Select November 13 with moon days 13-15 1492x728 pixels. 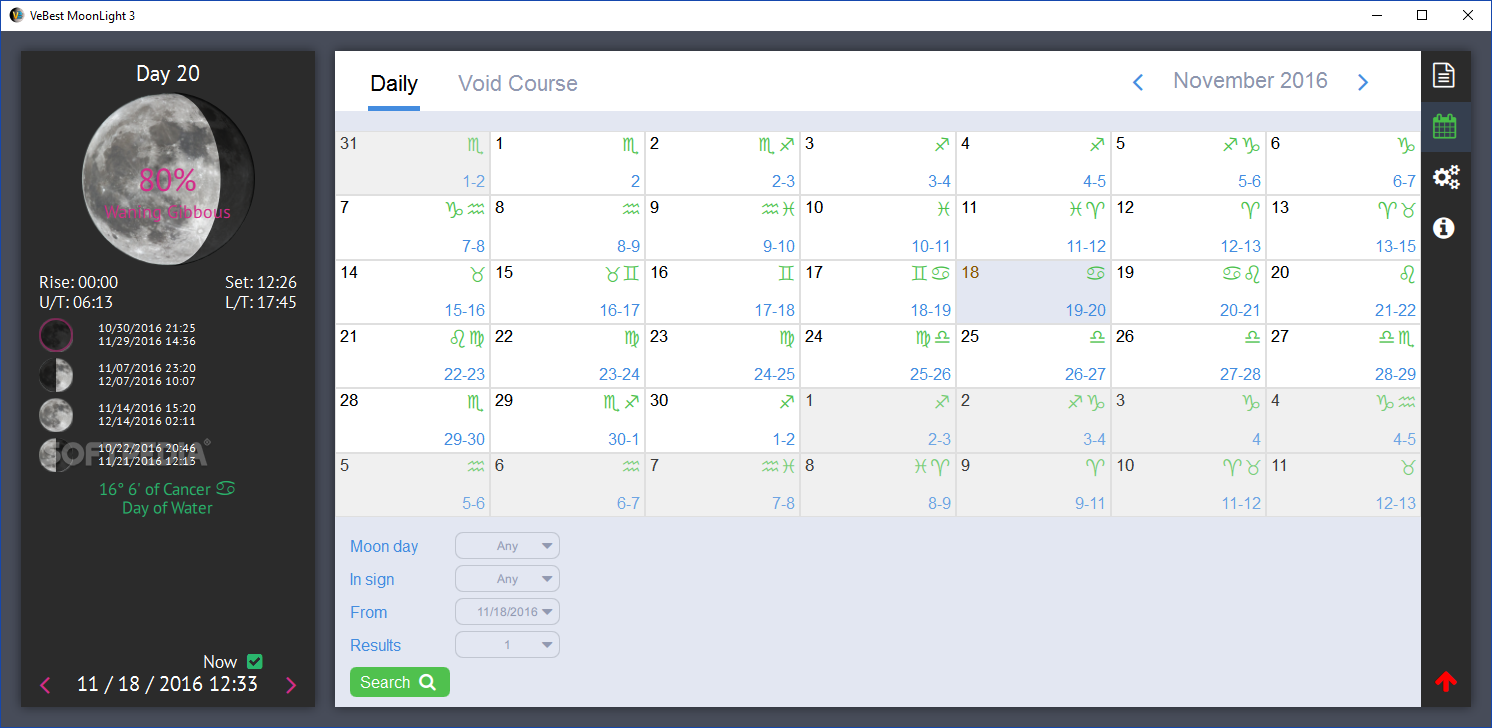pyautogui.click(x=1343, y=227)
